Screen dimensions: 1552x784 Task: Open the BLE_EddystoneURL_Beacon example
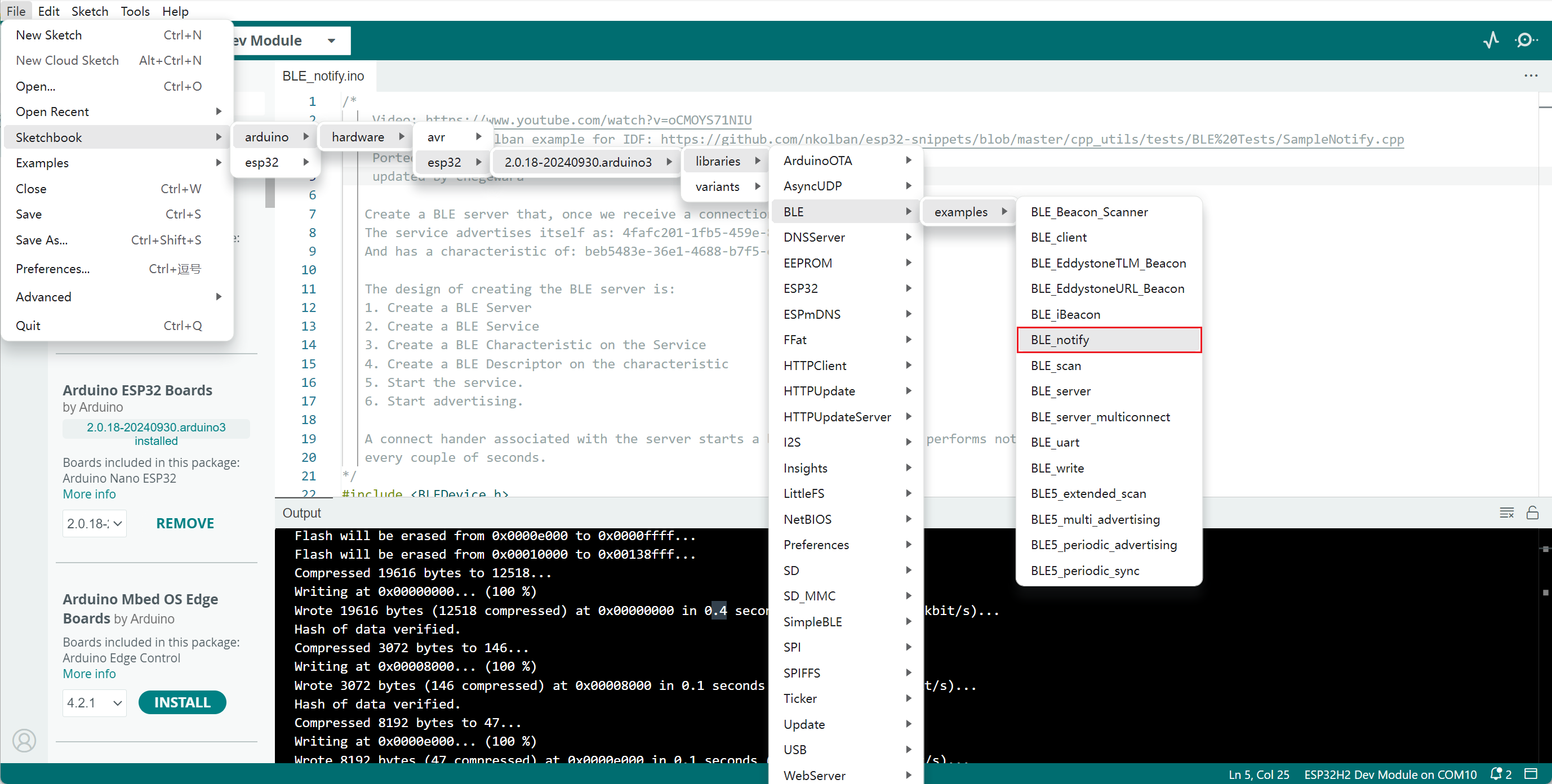click(1109, 288)
